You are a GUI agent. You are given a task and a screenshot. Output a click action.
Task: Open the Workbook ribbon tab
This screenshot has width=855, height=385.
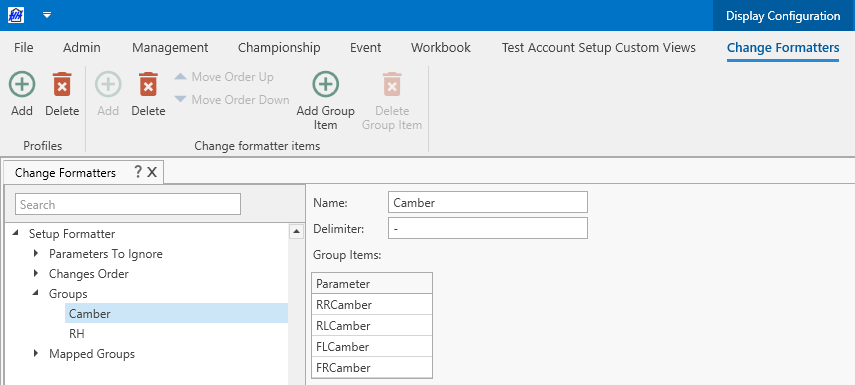click(441, 47)
